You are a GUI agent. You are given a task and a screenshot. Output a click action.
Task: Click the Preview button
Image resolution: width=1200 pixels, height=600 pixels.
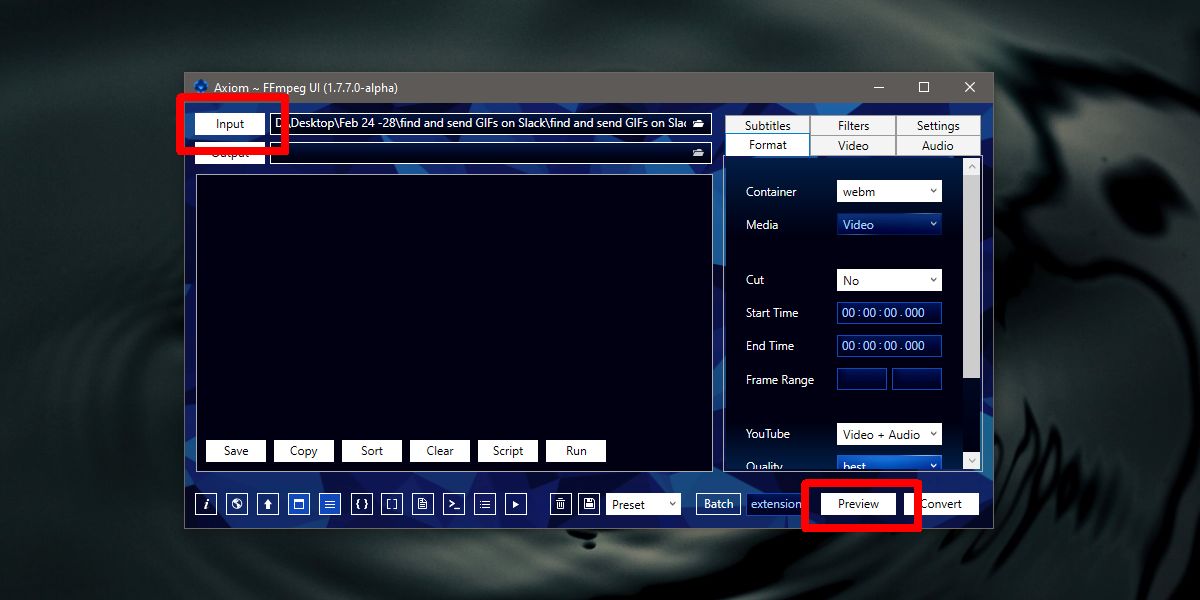pos(858,504)
